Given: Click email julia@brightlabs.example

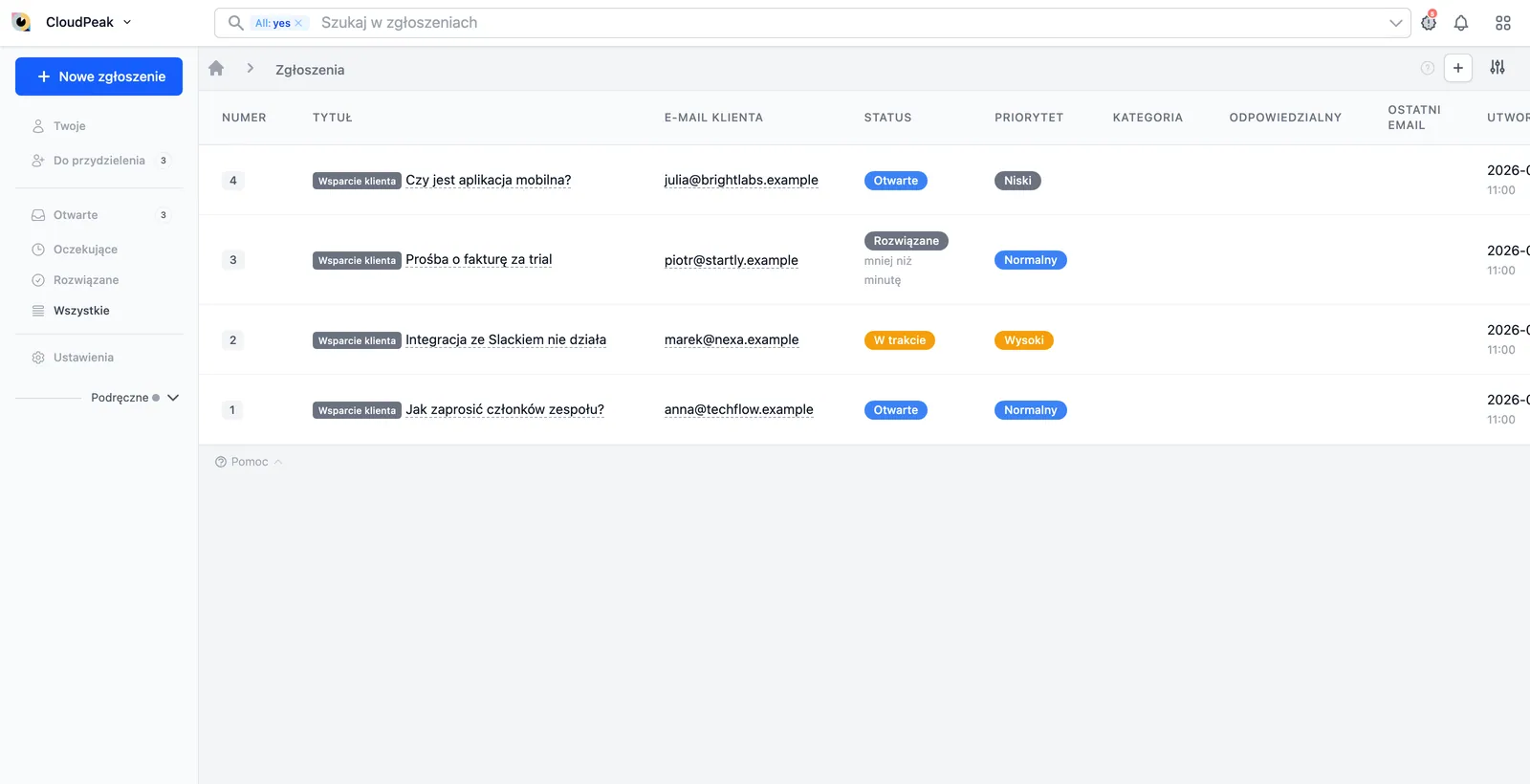Looking at the screenshot, I should point(741,180).
